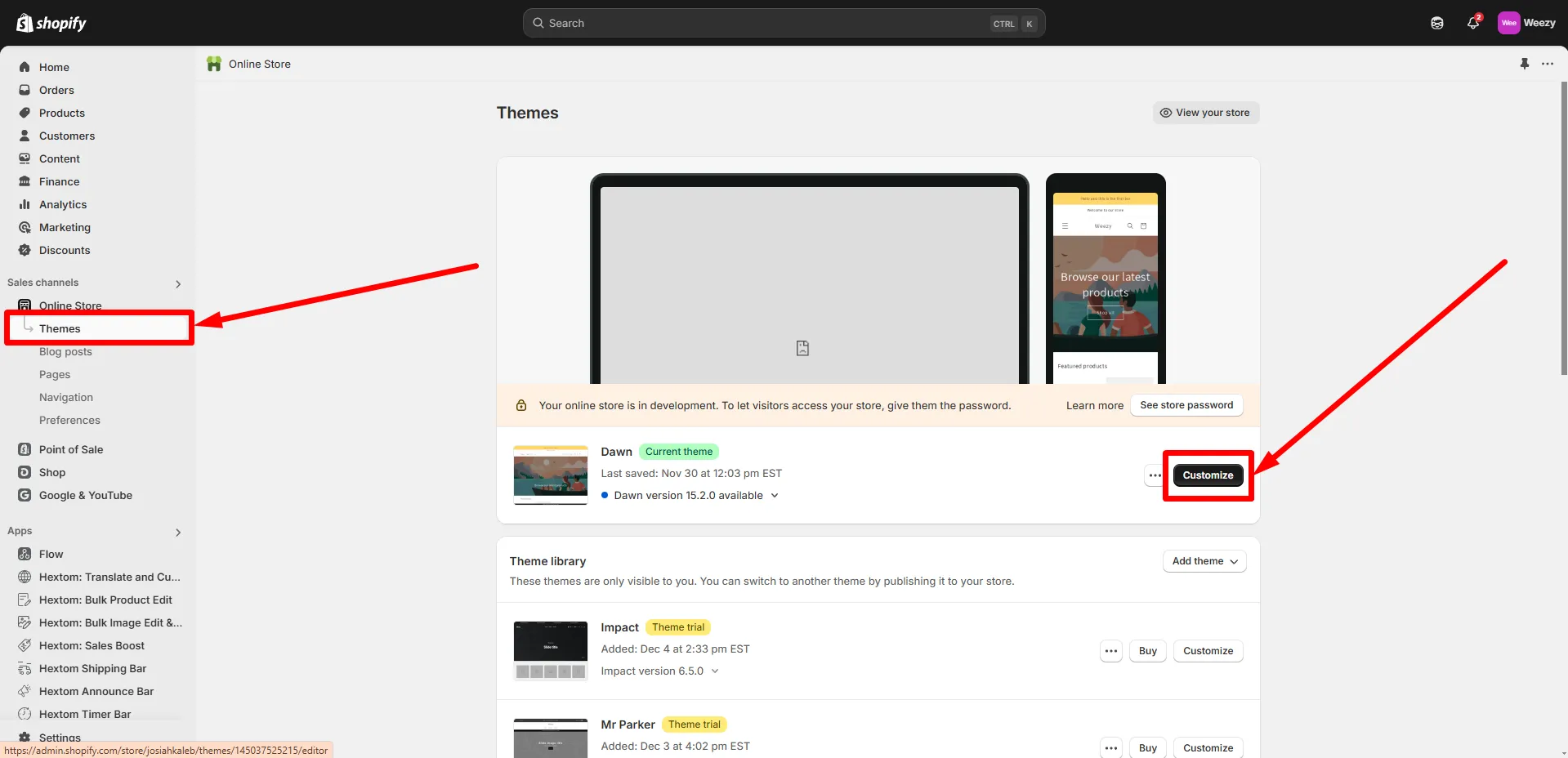Customize the Impact theme
The image size is (1568, 758).
(x=1208, y=651)
